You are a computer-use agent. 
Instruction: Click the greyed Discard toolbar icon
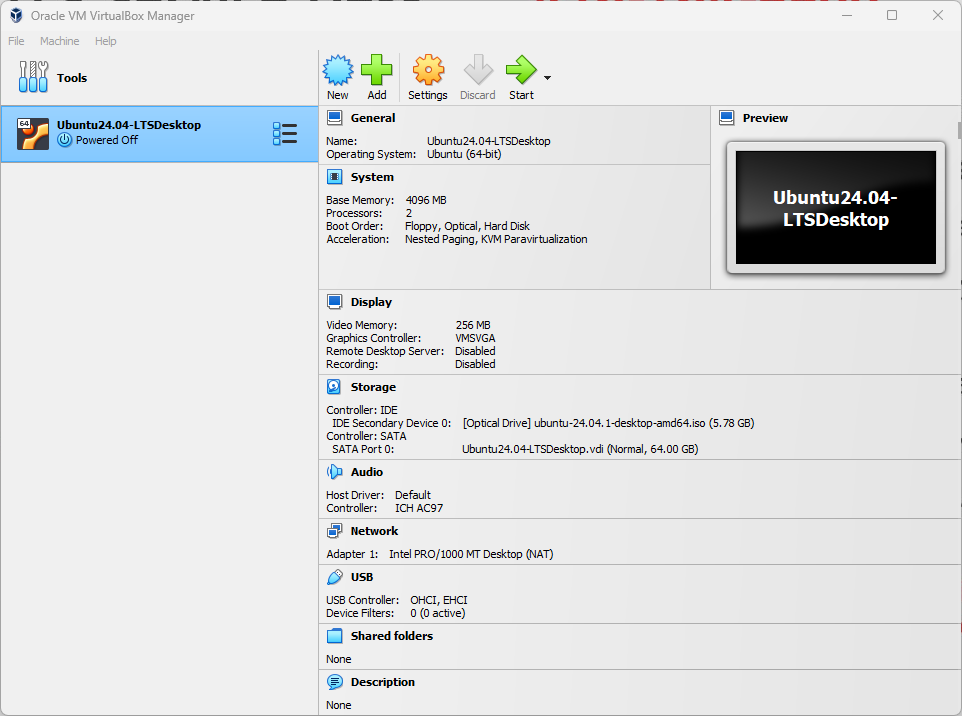tap(477, 71)
